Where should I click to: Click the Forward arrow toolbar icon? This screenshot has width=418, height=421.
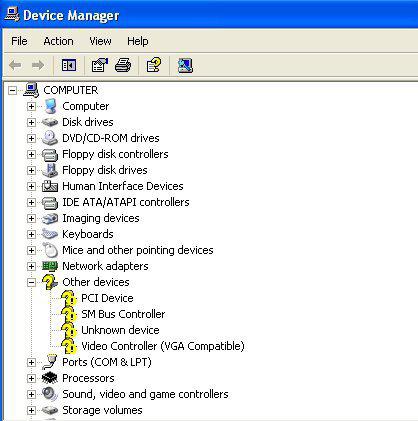tap(38, 65)
